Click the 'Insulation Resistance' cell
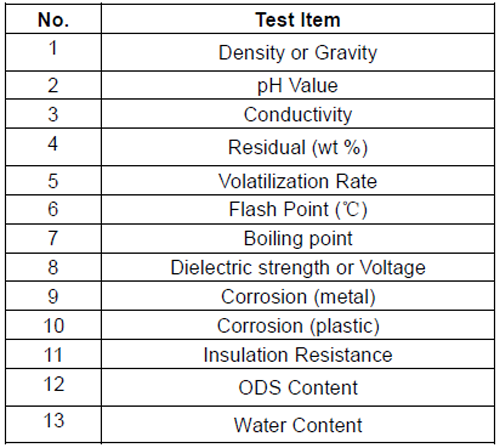The width and height of the screenshot is (500, 448). pyautogui.click(x=298, y=354)
